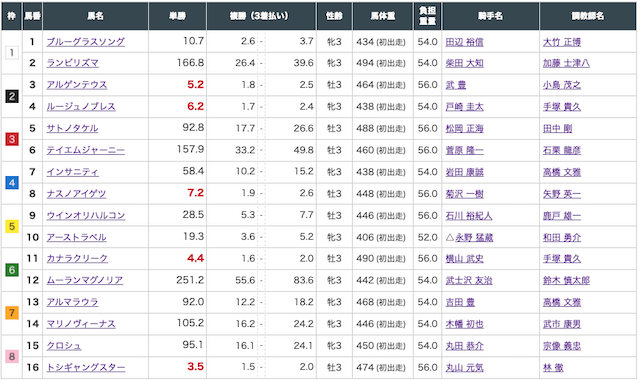Viewport: 640px width, 382px height.
Task: Open horse link ムーランマグノリア
Action: click(x=84, y=280)
